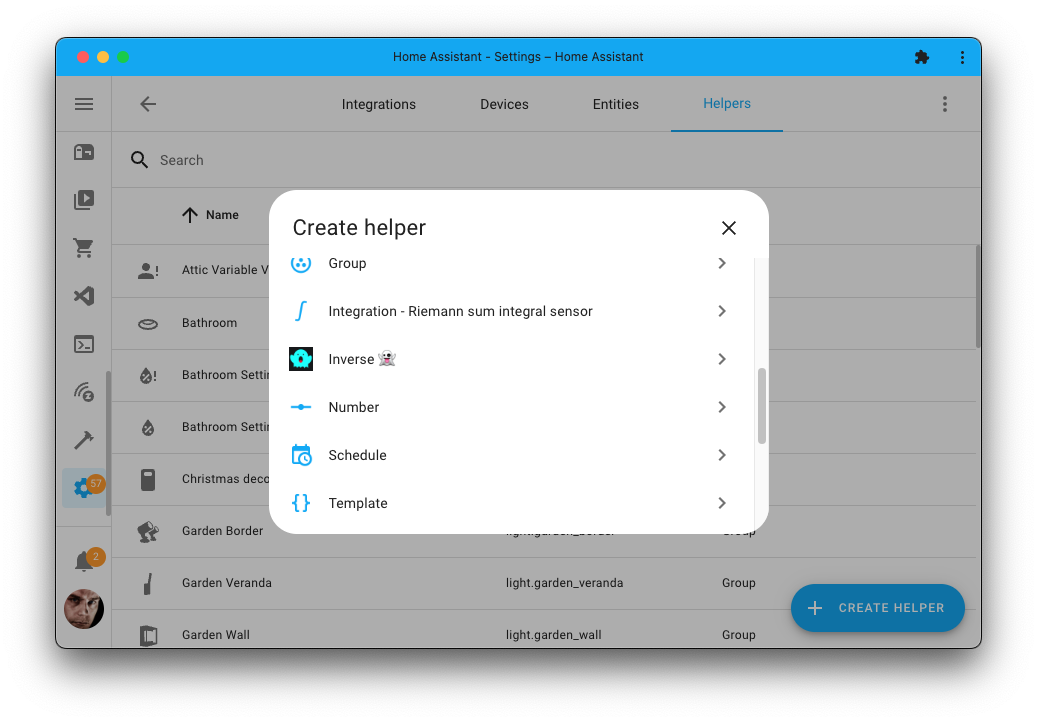Open the VS Code sidebar icon

84,296
